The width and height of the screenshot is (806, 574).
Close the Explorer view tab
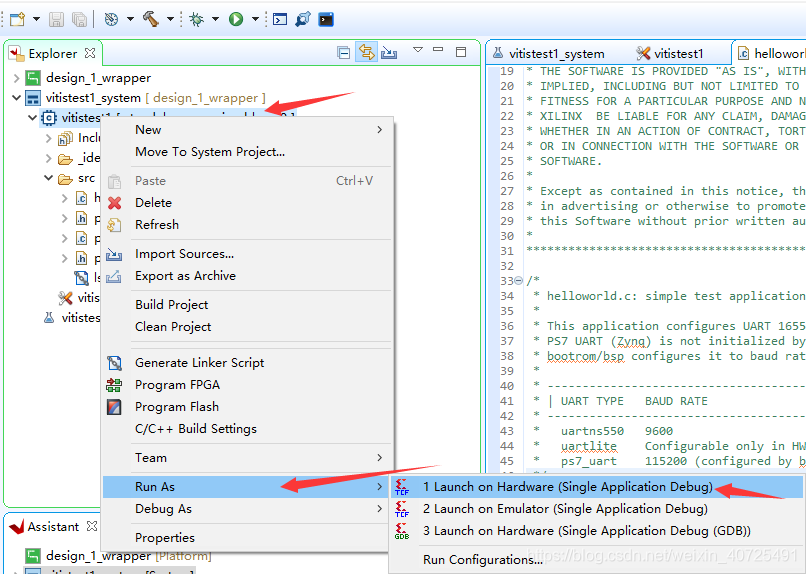(90, 53)
